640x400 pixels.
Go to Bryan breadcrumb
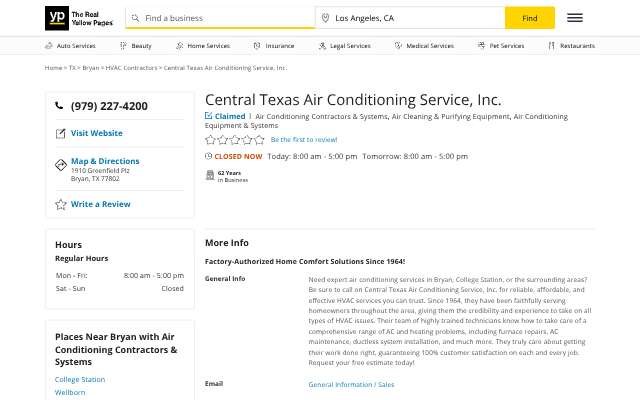(91, 68)
